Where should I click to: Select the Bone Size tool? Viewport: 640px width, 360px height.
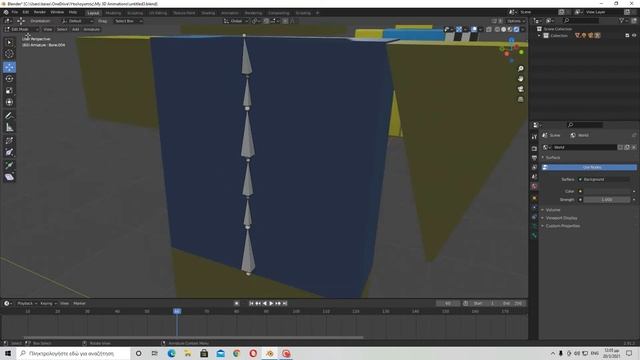click(9, 153)
